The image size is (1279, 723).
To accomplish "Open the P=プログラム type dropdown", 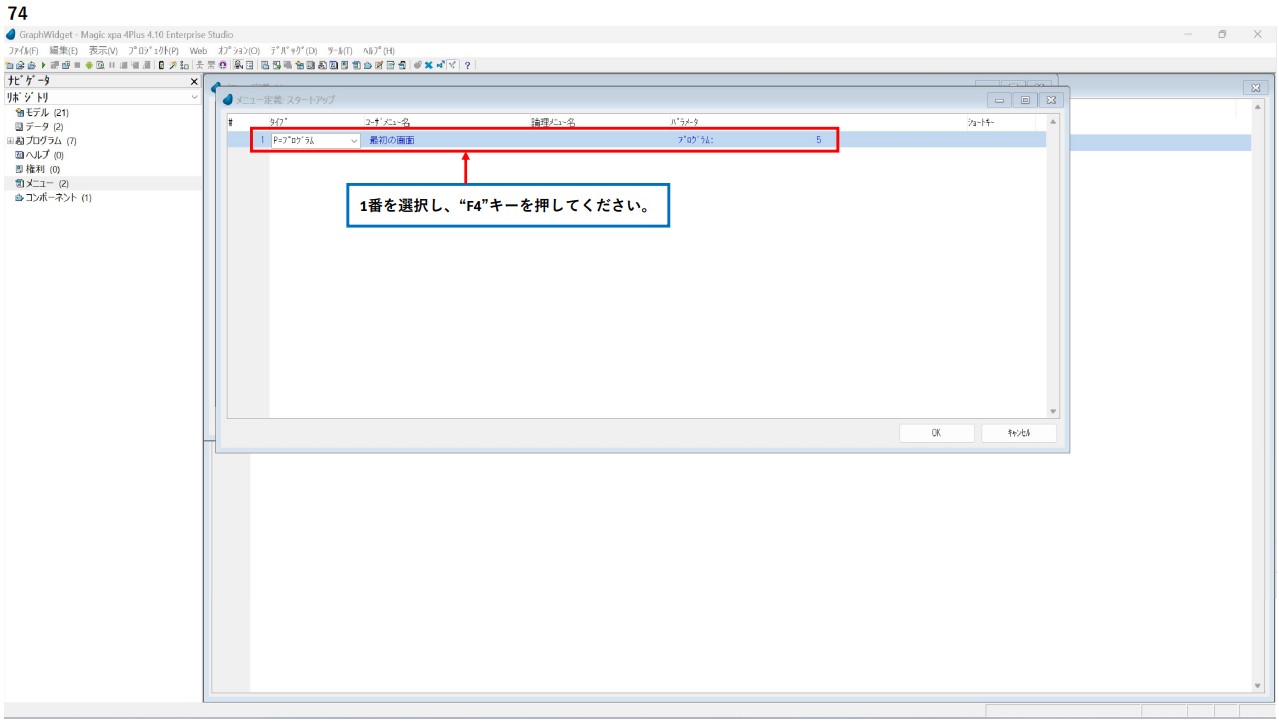I will point(354,141).
